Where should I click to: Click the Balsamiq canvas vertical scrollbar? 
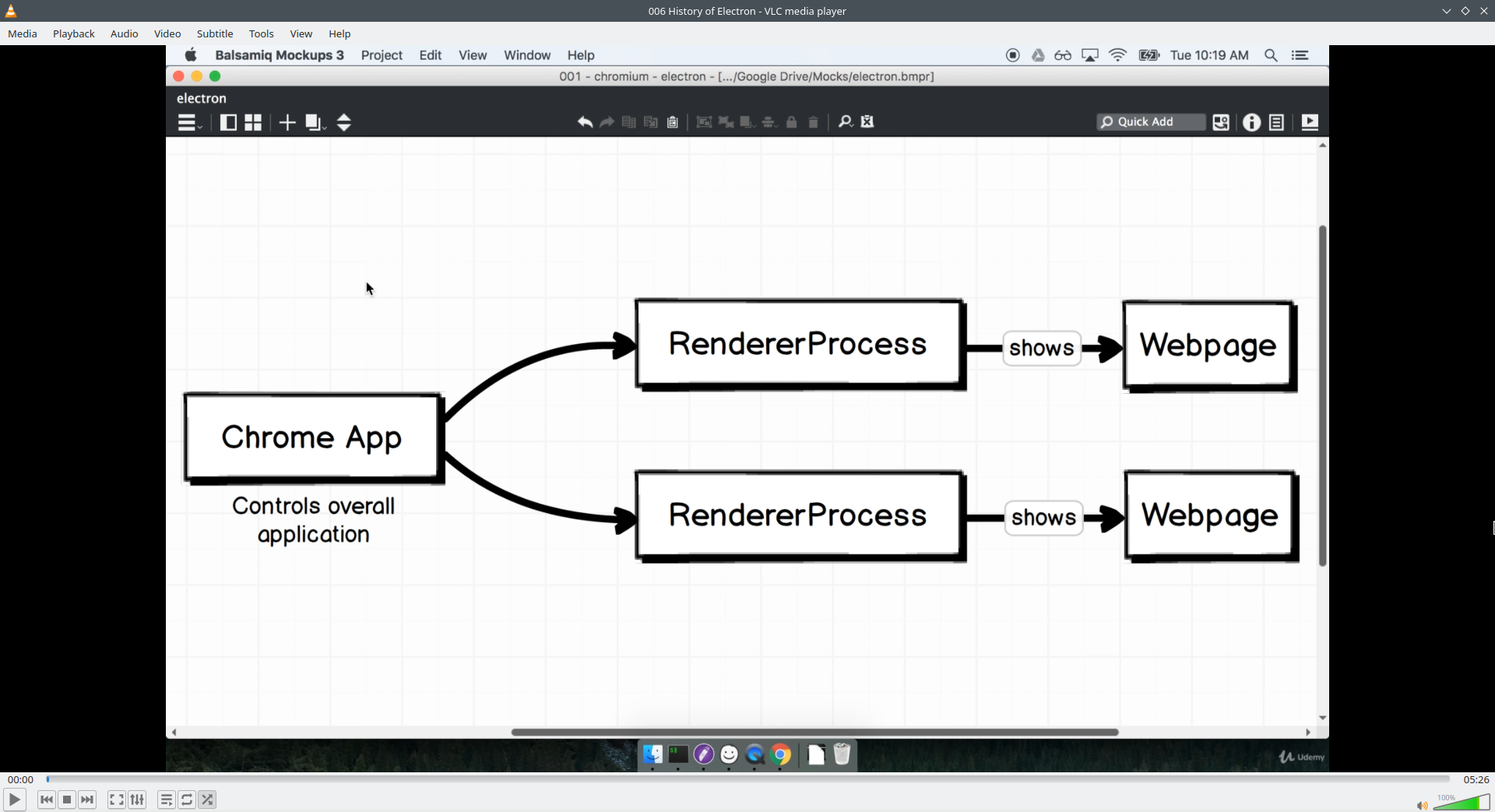tap(1322, 395)
